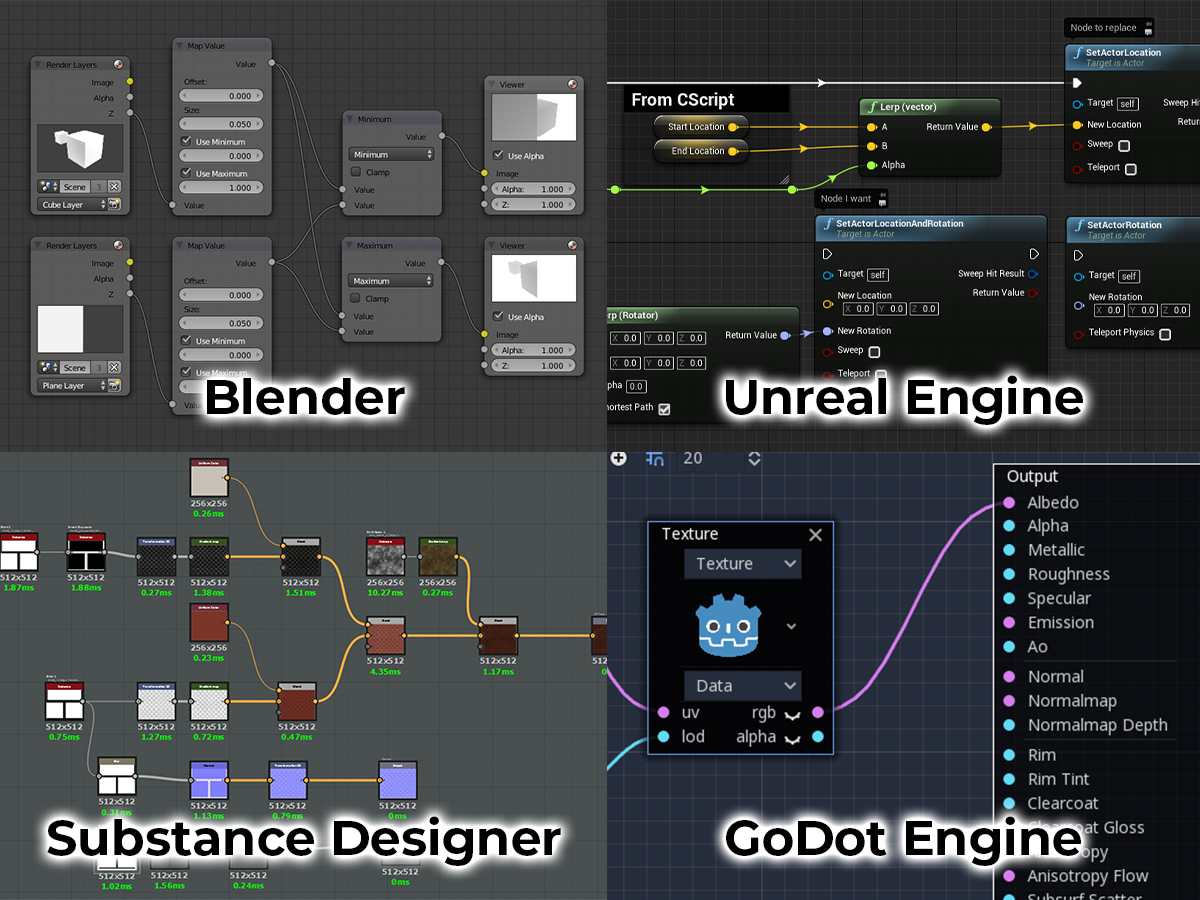Click the X icon next to the Scene selector
Screen dimensions: 1200x900
click(113, 186)
